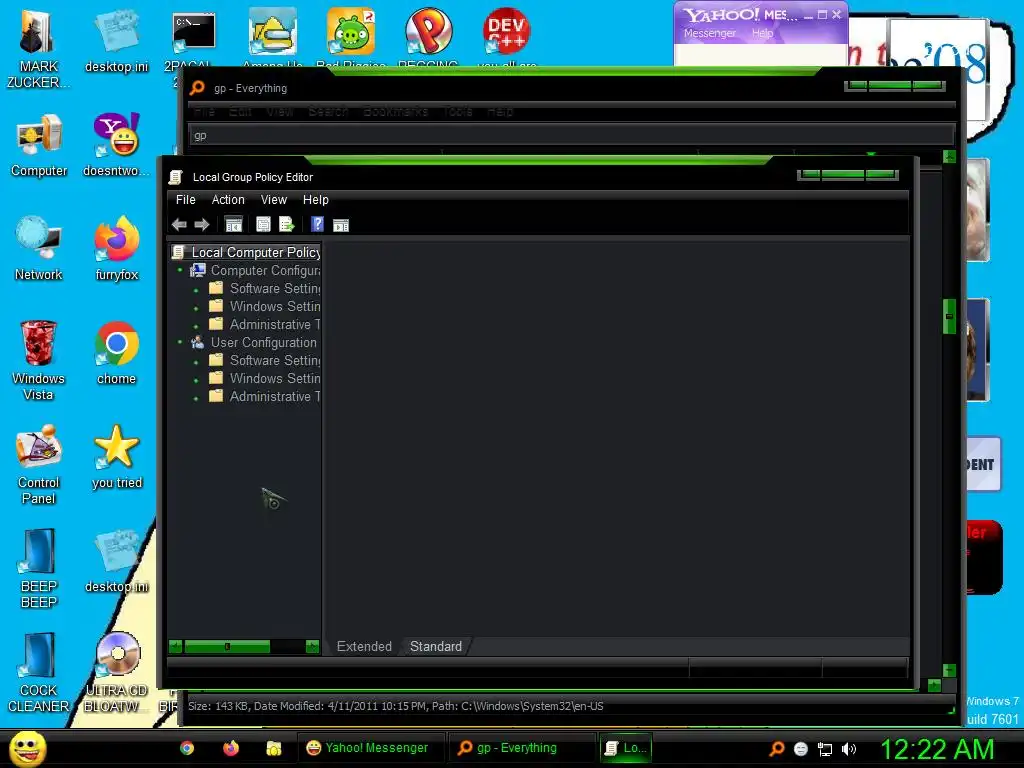The image size is (1024, 768).
Task: Click the Back arrow in Group Policy toolbar
Action: (179, 225)
